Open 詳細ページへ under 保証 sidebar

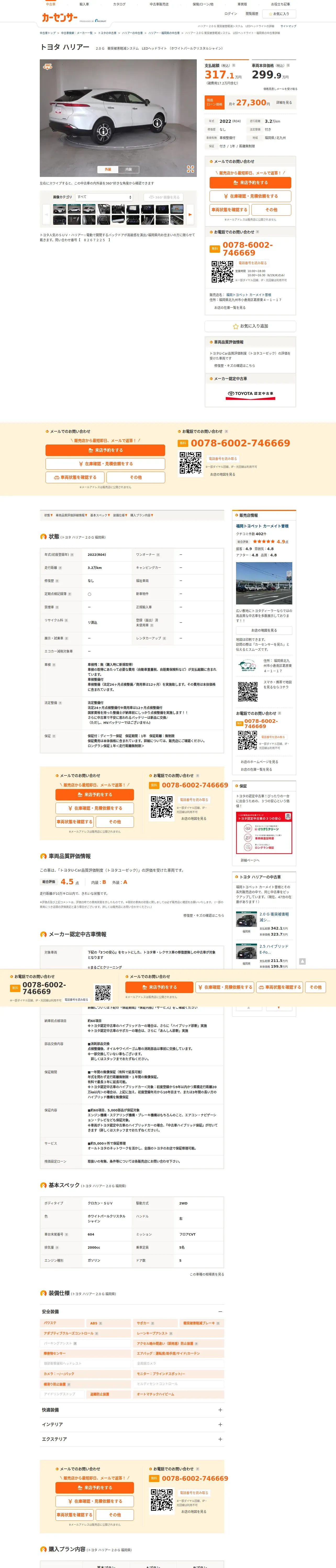click(x=250, y=861)
